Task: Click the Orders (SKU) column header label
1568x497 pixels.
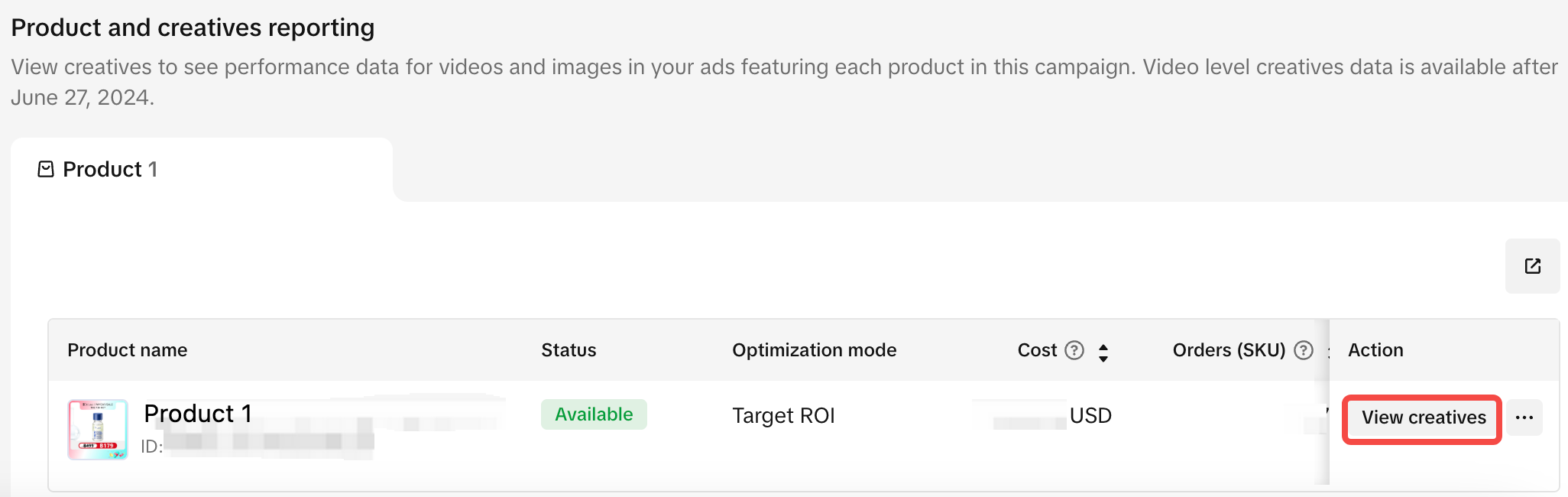Action: click(1229, 350)
